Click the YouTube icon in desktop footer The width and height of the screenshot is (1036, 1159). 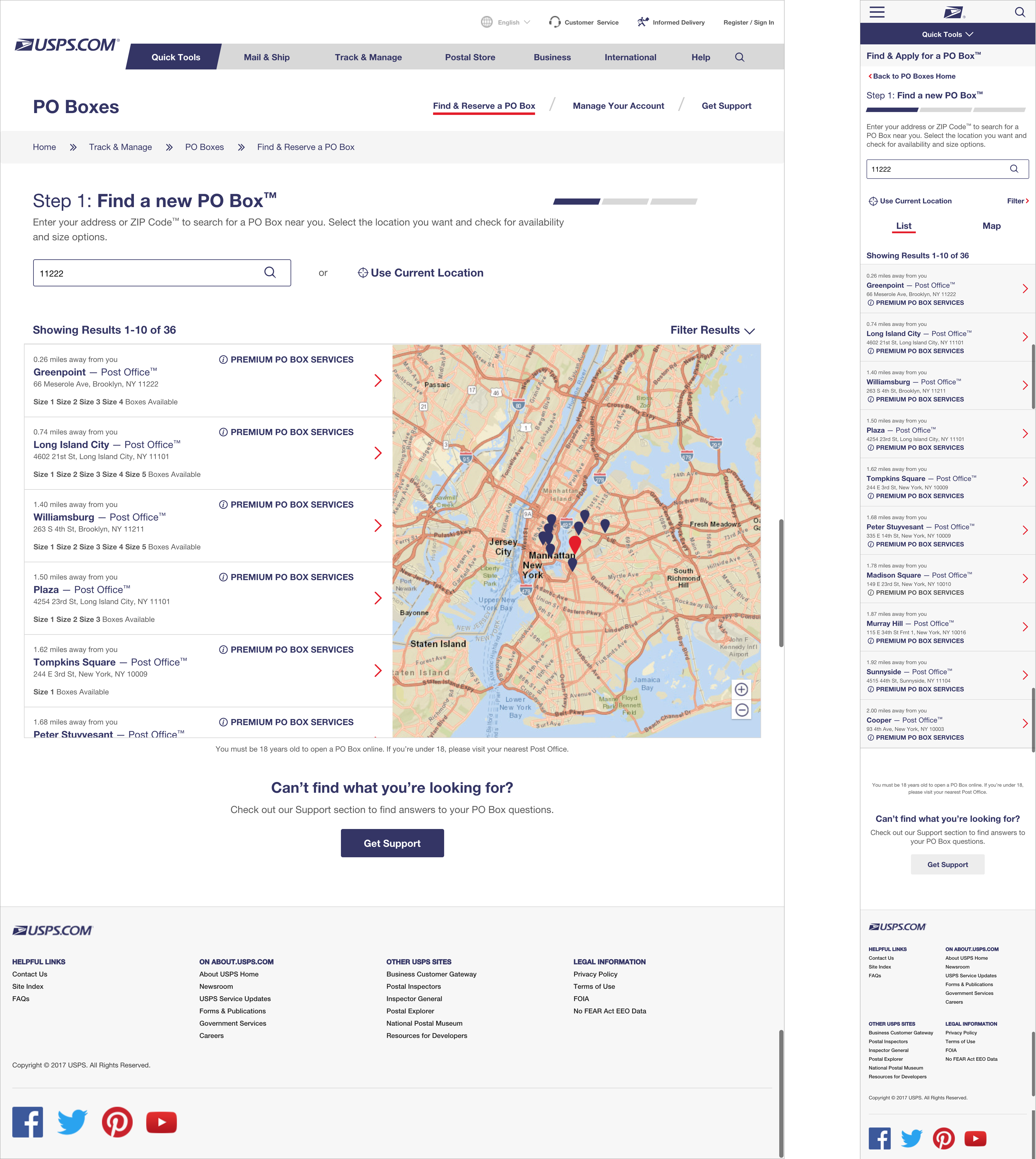162,1122
